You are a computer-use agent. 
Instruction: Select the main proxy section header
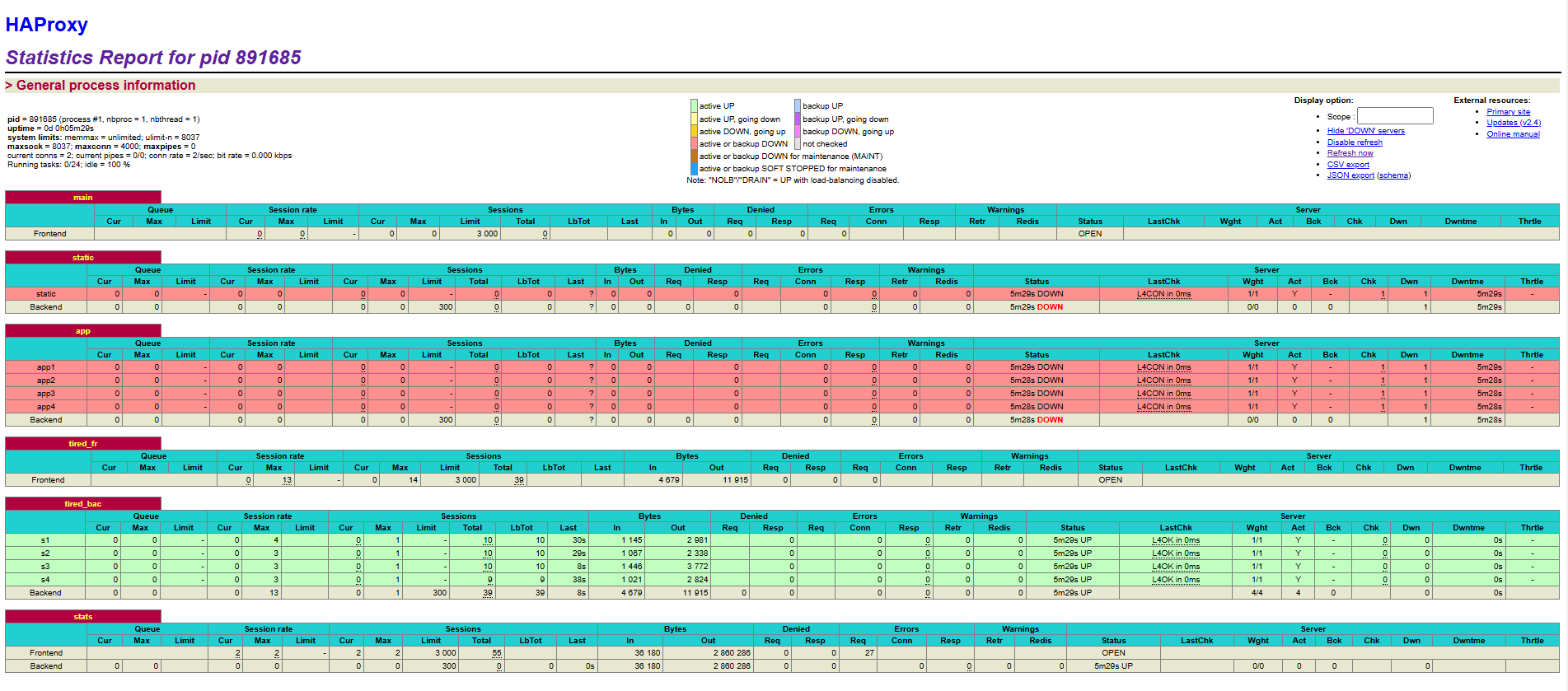tap(83, 198)
